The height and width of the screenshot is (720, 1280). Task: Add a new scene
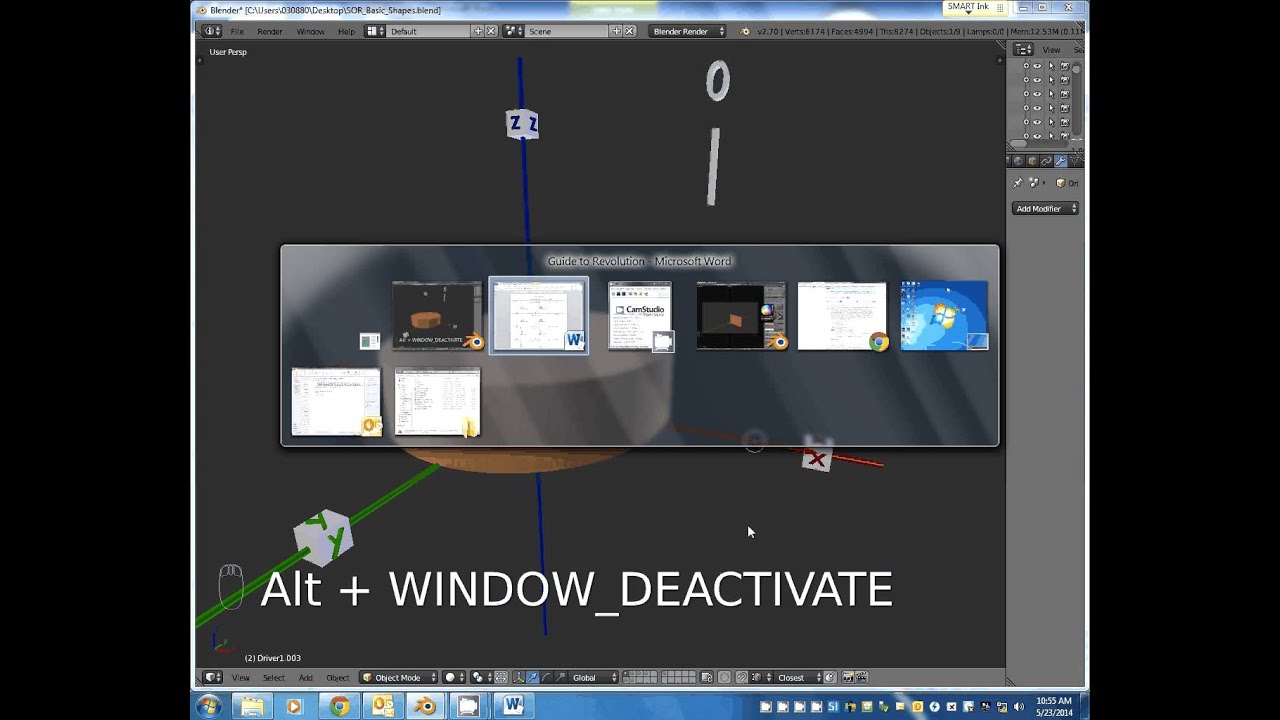click(616, 31)
